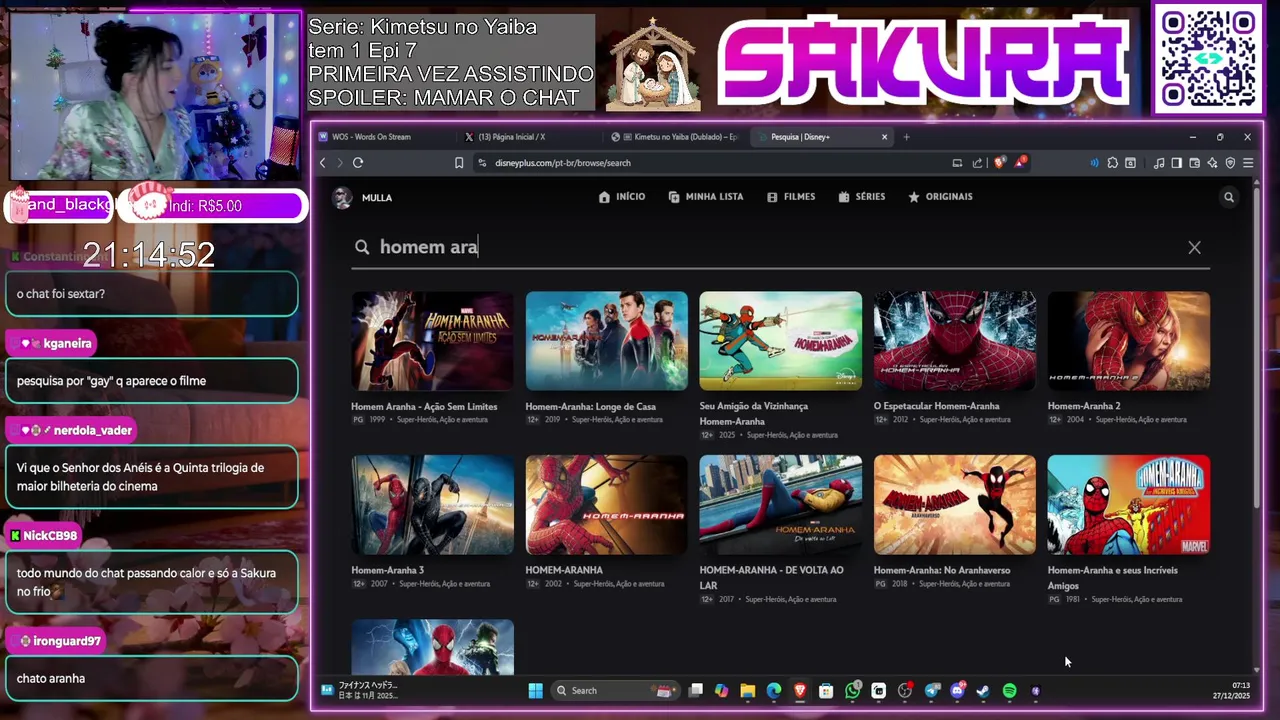Open the browser hamburger menu
The height and width of the screenshot is (720, 1280).
[x=1248, y=163]
